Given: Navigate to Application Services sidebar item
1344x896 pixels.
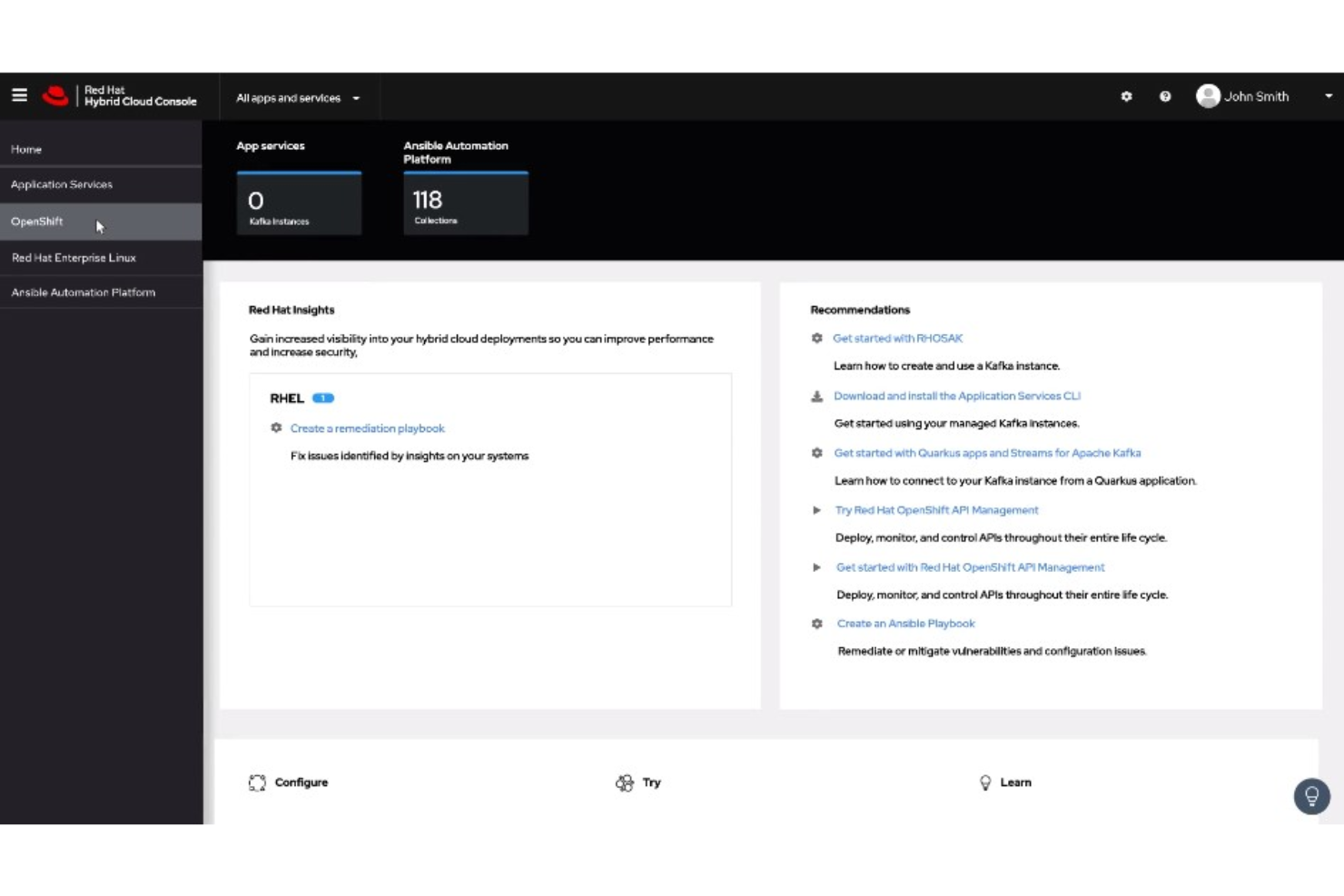Looking at the screenshot, I should pyautogui.click(x=62, y=184).
